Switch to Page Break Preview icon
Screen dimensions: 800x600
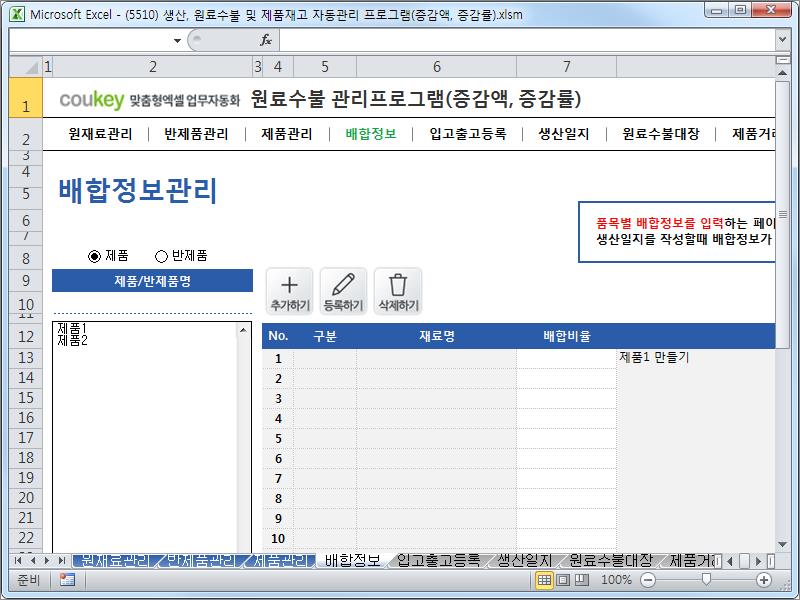pyautogui.click(x=582, y=580)
